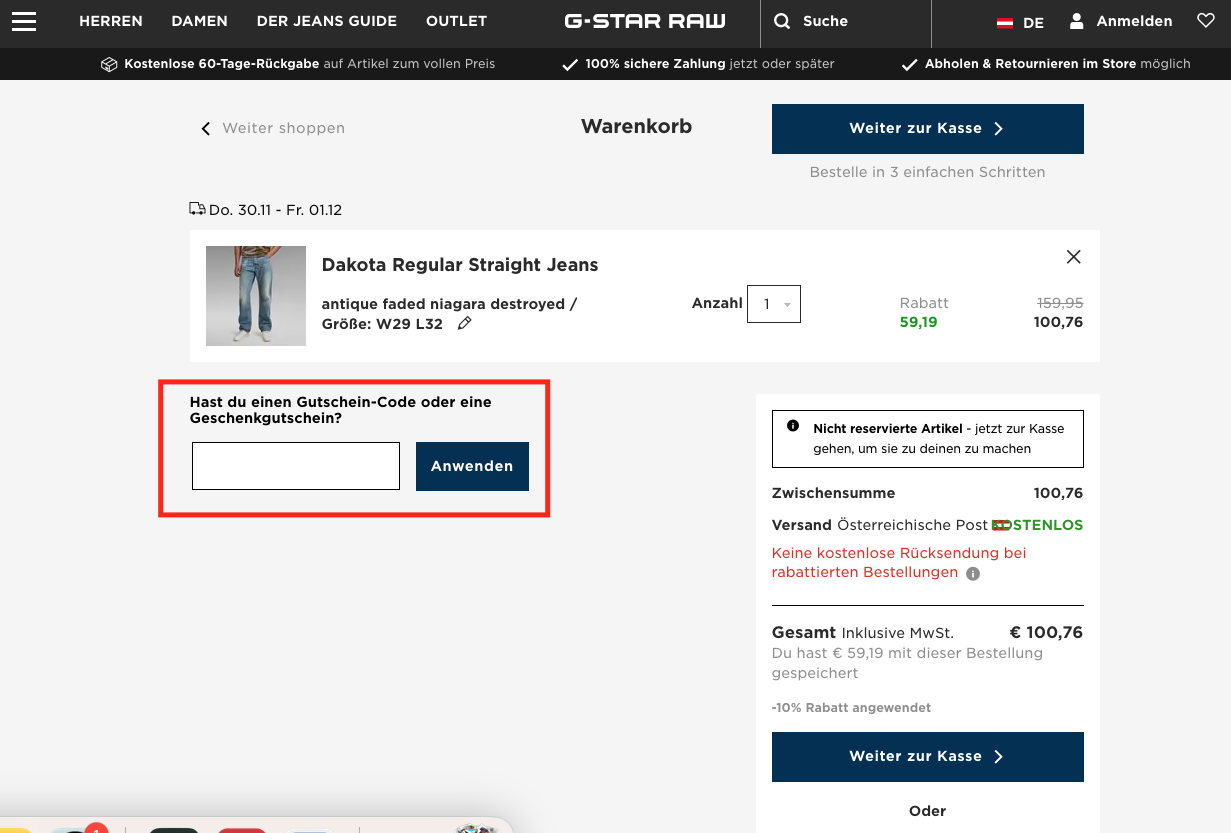Go to G-STAR RAW home logo

[645, 21]
